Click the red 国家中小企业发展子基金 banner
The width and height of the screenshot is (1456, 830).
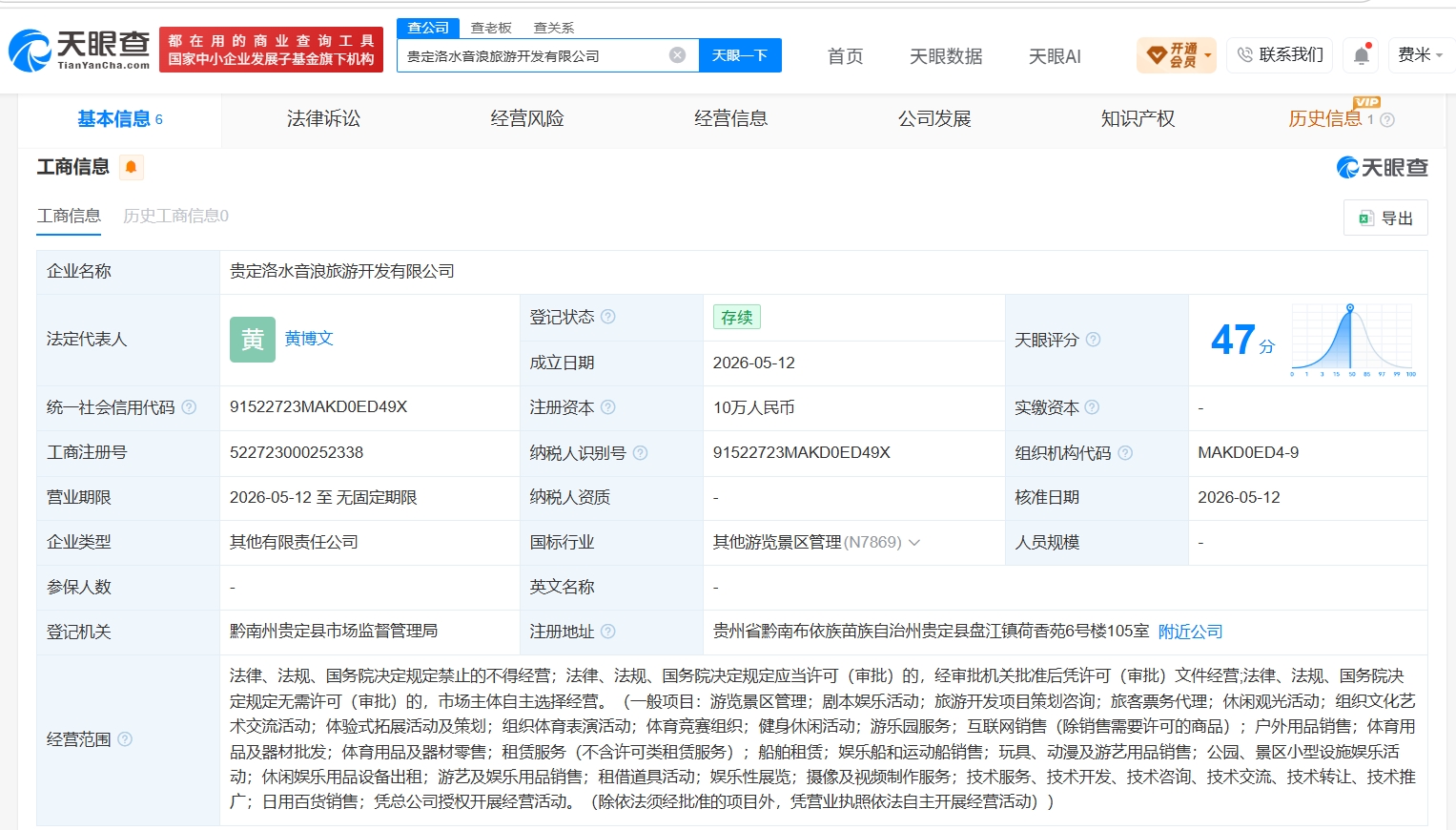(271, 50)
